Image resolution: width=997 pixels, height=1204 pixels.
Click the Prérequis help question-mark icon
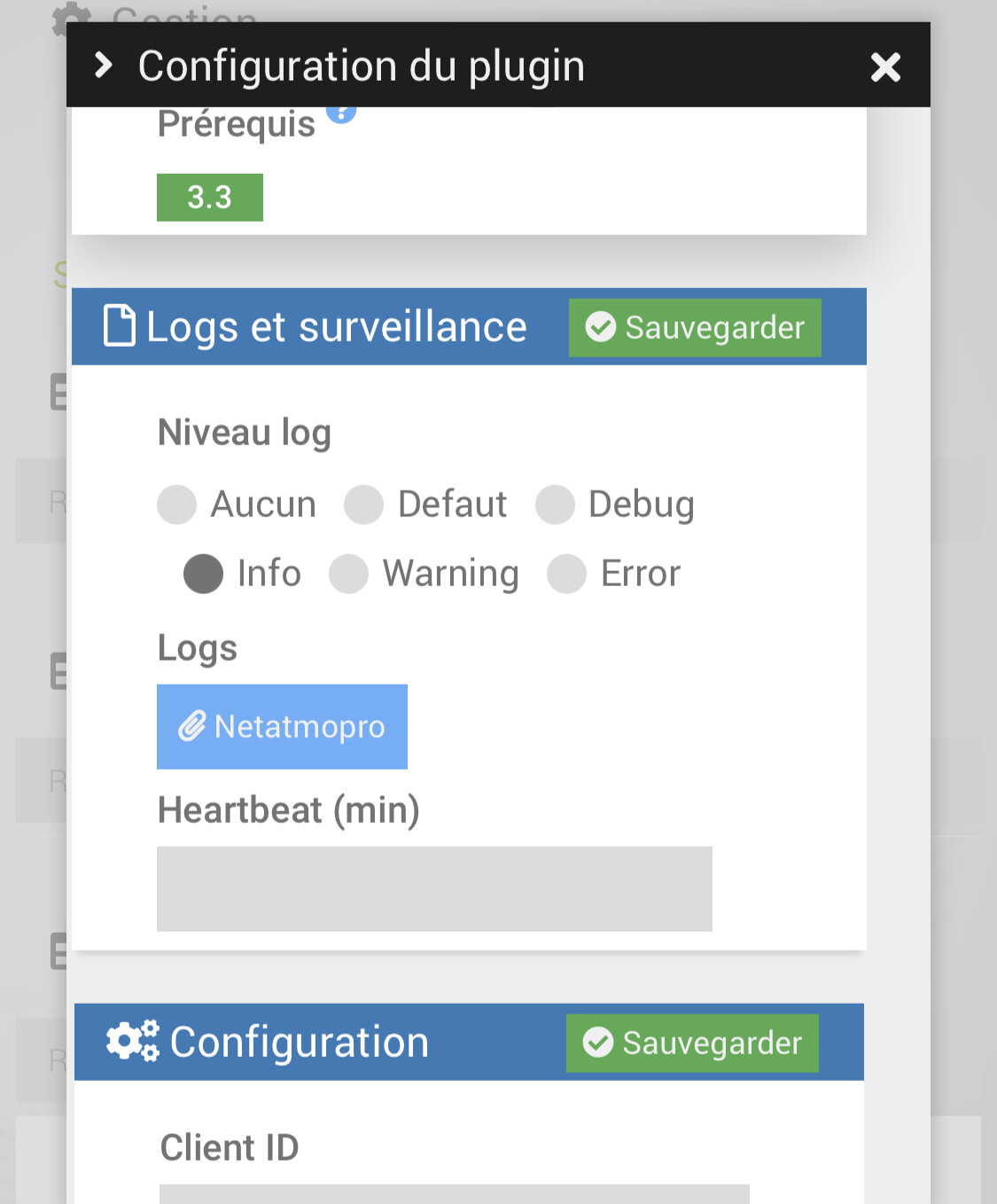341,113
